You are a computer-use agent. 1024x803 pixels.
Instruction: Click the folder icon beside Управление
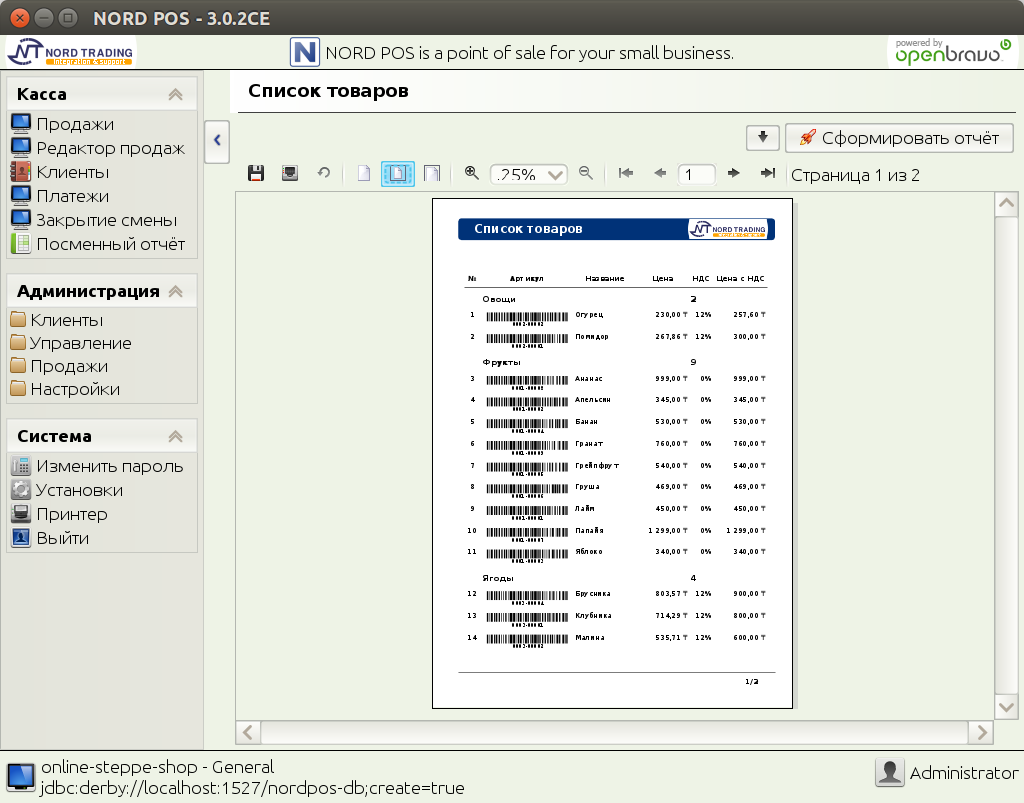(x=18, y=342)
